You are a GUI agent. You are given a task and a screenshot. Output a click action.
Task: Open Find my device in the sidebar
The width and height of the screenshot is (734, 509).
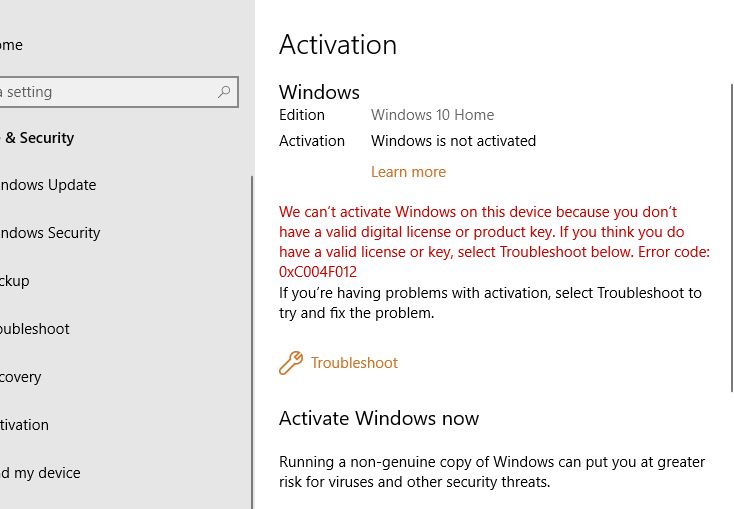pyautogui.click(x=40, y=473)
